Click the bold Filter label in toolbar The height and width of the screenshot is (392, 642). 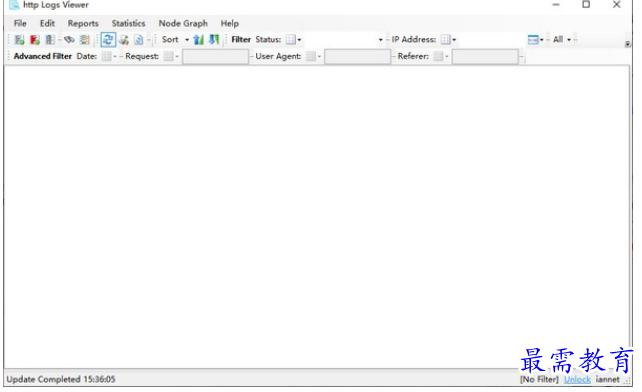tap(241, 40)
